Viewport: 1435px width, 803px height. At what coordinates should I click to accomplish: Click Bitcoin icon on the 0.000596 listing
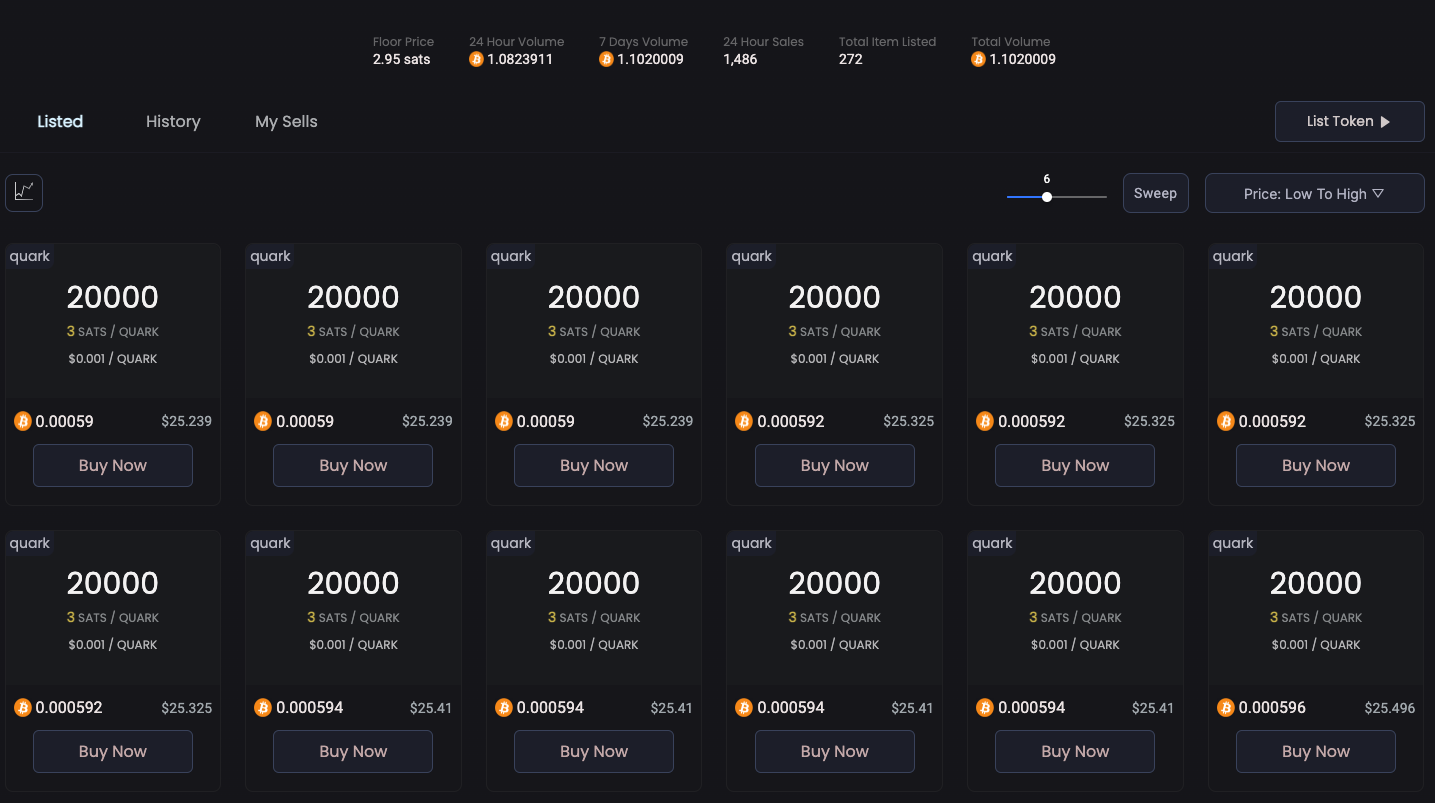click(1225, 708)
